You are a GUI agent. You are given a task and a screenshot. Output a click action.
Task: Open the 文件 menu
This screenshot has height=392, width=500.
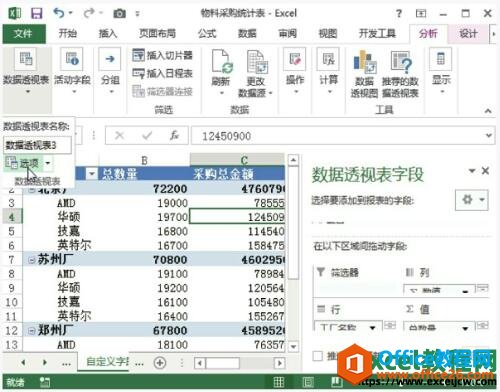tap(23, 33)
